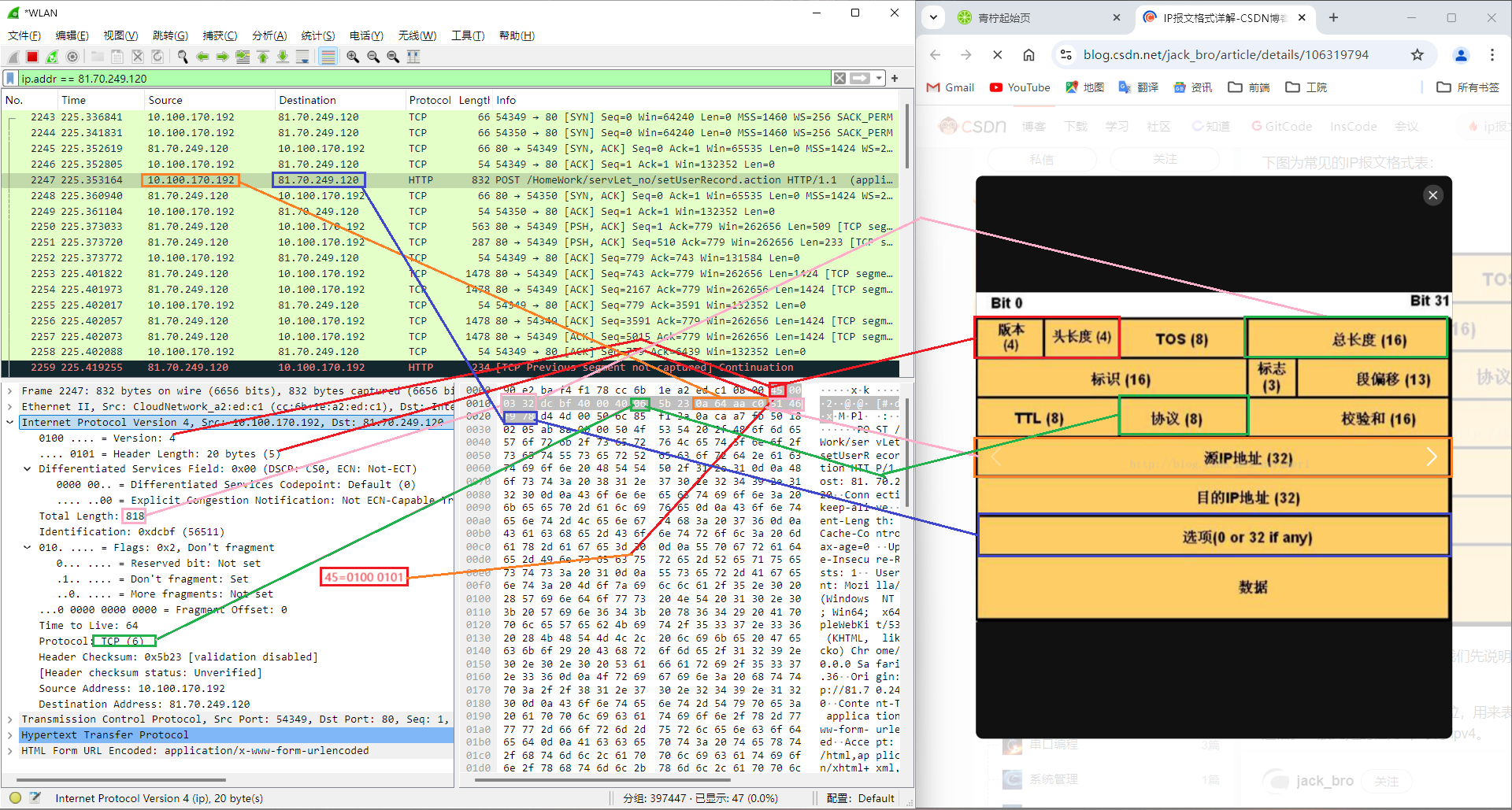Zoom out Wireshark text
This screenshot has height=810, width=1512.
click(373, 57)
